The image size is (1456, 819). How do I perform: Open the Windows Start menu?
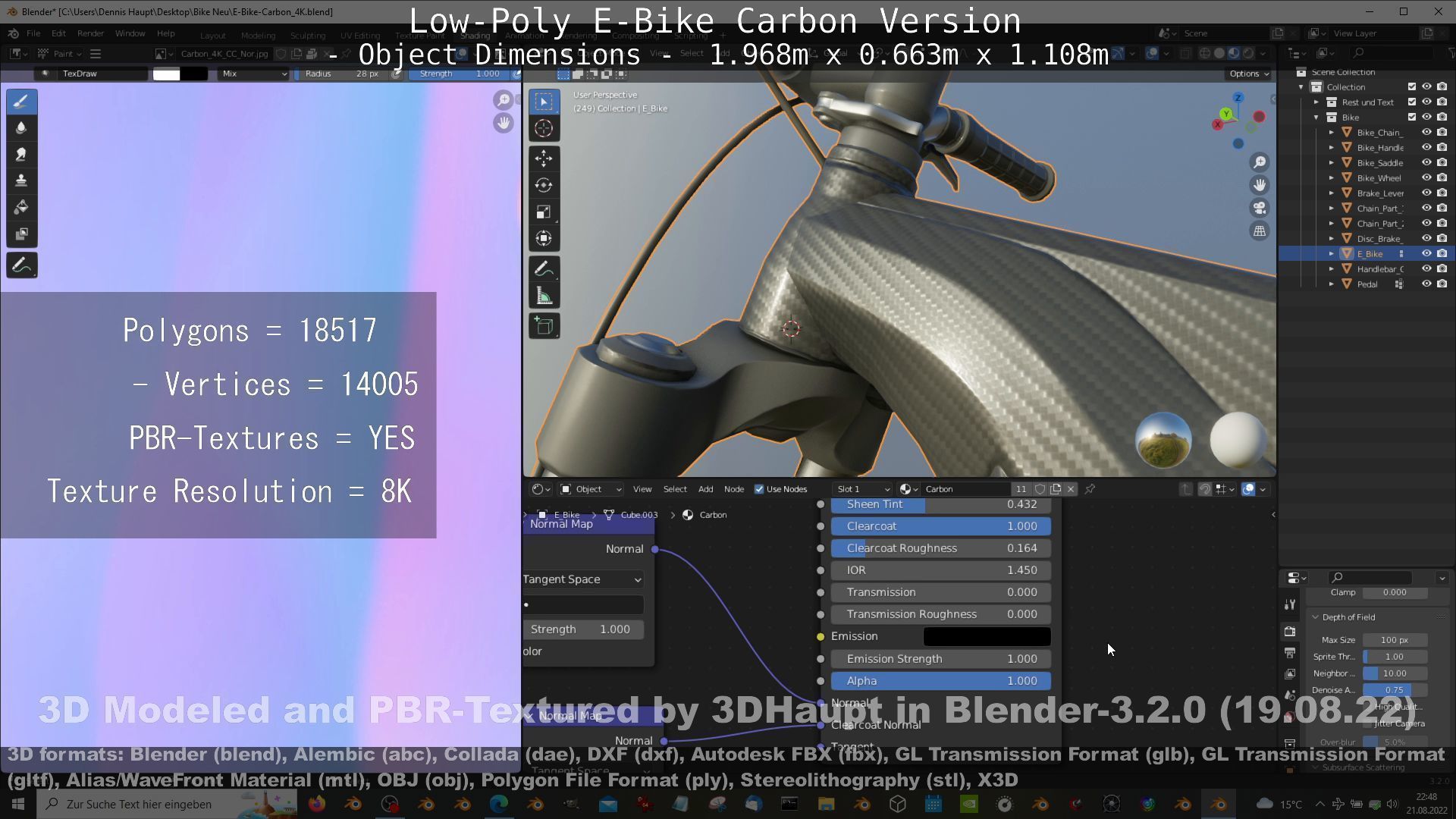pyautogui.click(x=18, y=804)
